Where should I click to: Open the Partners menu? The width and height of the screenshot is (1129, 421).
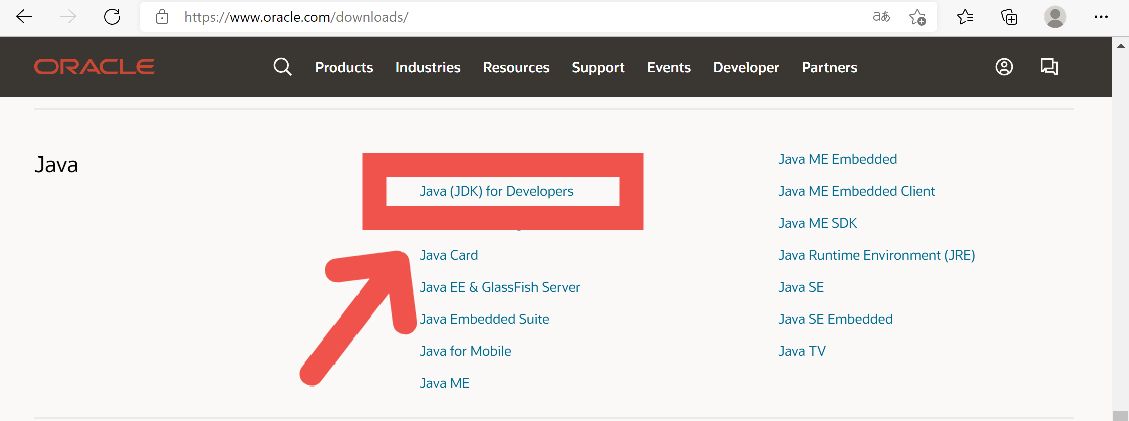(x=829, y=68)
